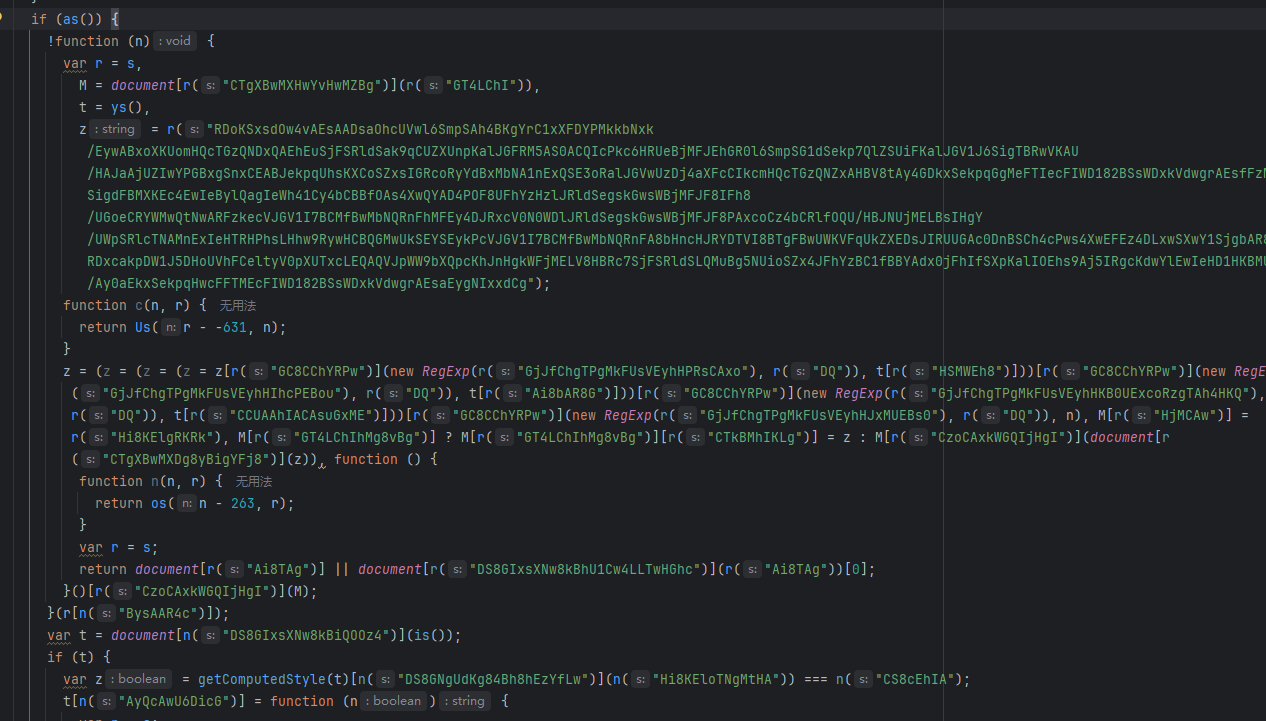Click the "s:" badge before "BysAAR4c"
Viewport: 1266px width, 721px height.
coord(106,613)
